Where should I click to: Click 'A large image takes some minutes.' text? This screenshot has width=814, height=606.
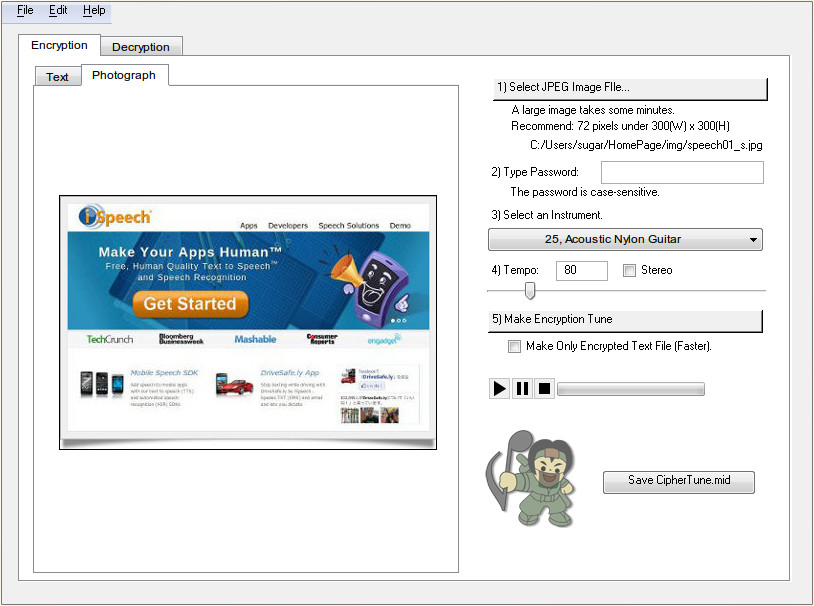pos(592,110)
